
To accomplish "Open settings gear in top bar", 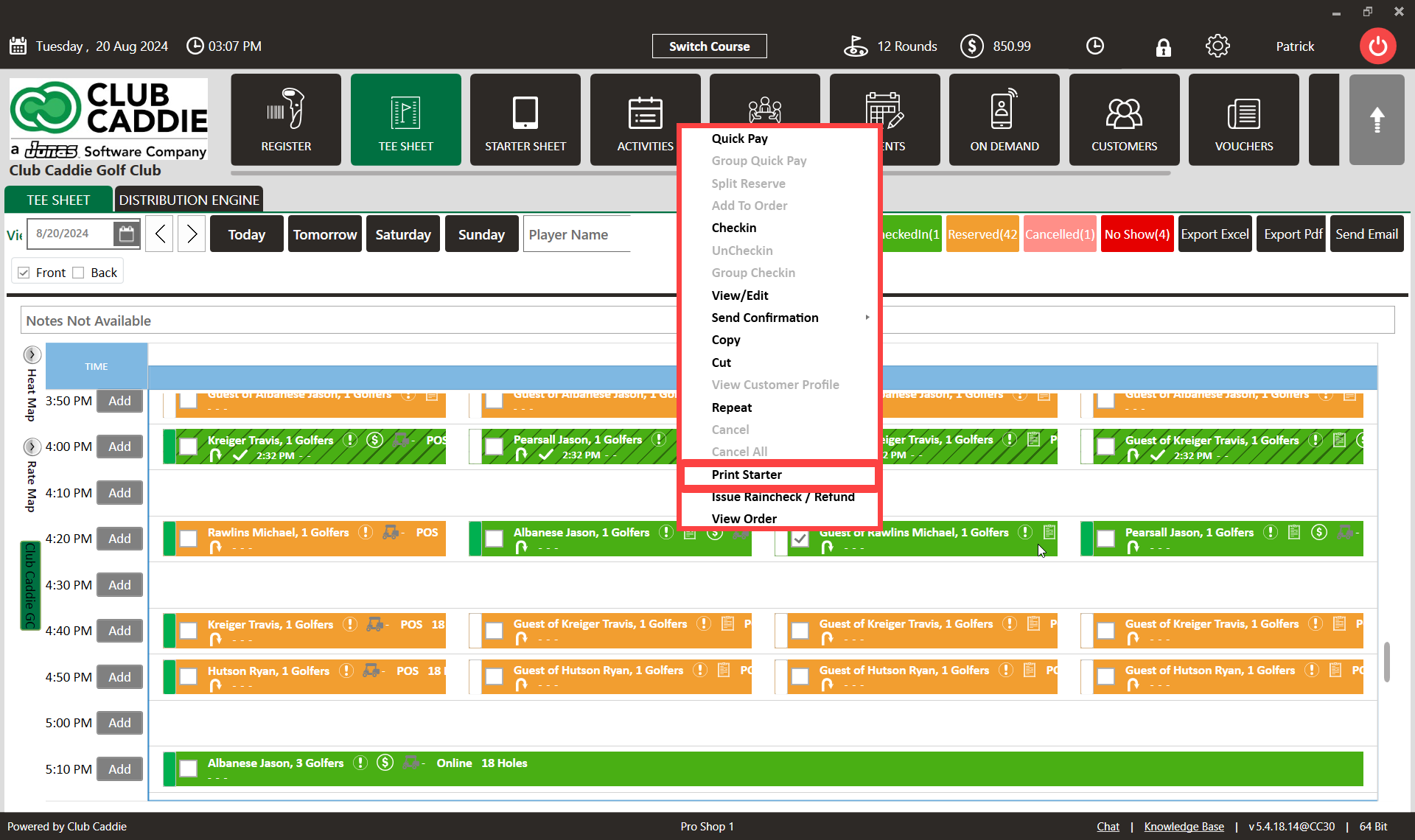I will [1217, 46].
